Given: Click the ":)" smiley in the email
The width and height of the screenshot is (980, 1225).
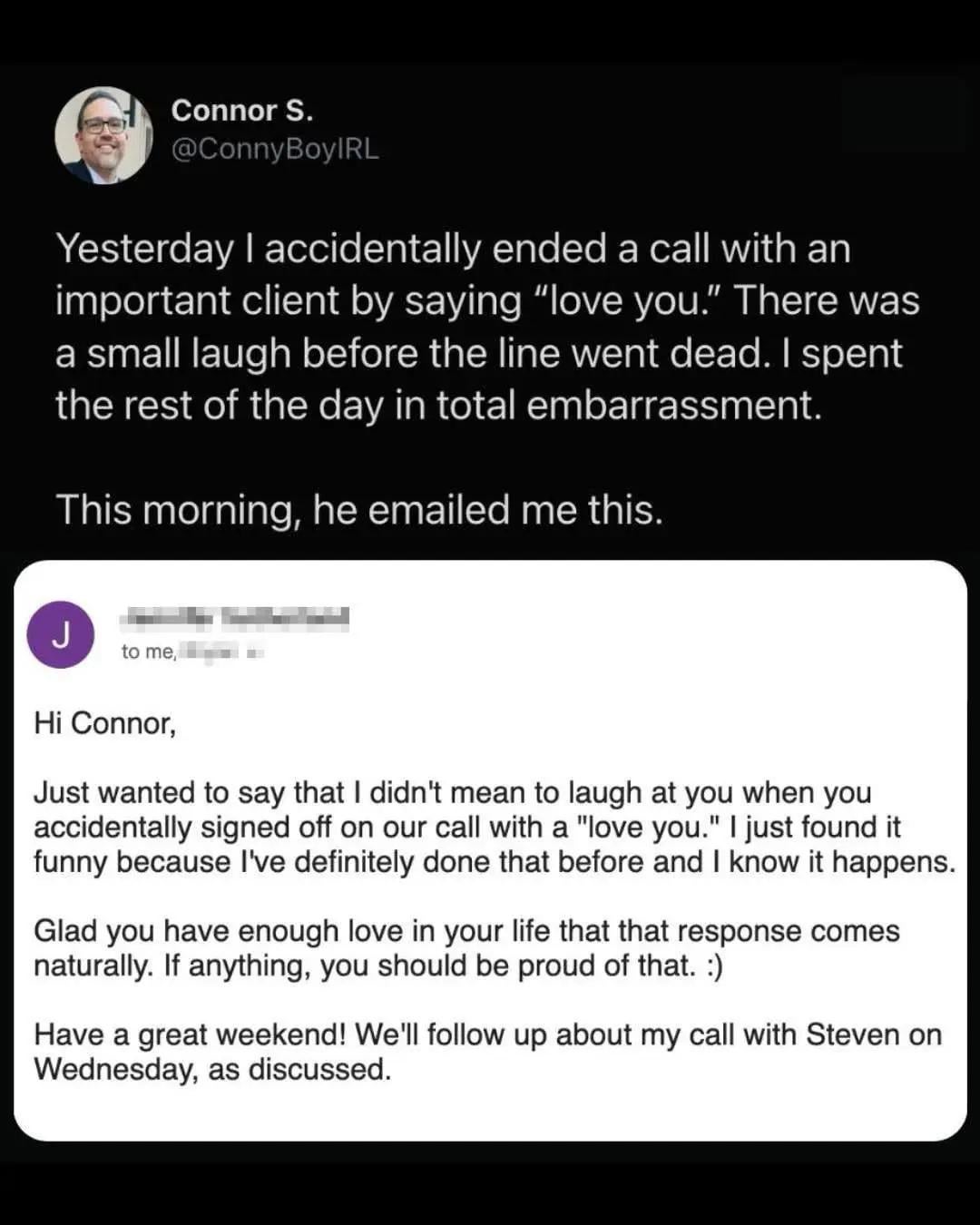Looking at the screenshot, I should (x=712, y=965).
